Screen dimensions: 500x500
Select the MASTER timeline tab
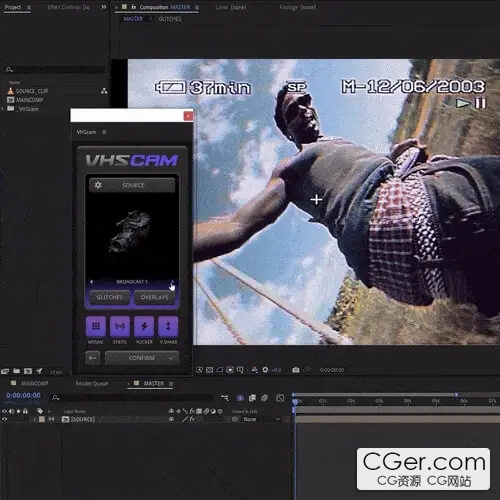[x=154, y=383]
